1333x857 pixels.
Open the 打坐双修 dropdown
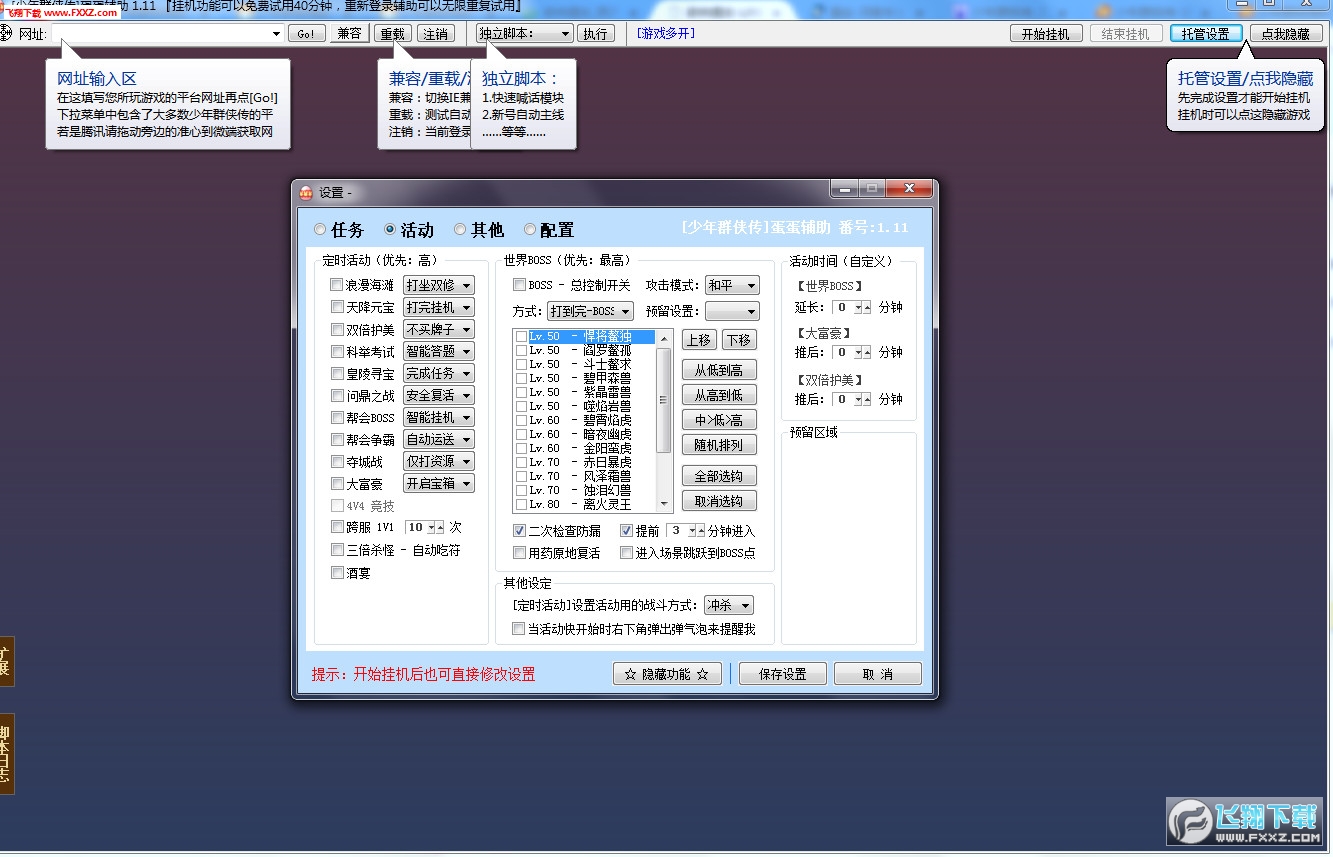[x=438, y=285]
